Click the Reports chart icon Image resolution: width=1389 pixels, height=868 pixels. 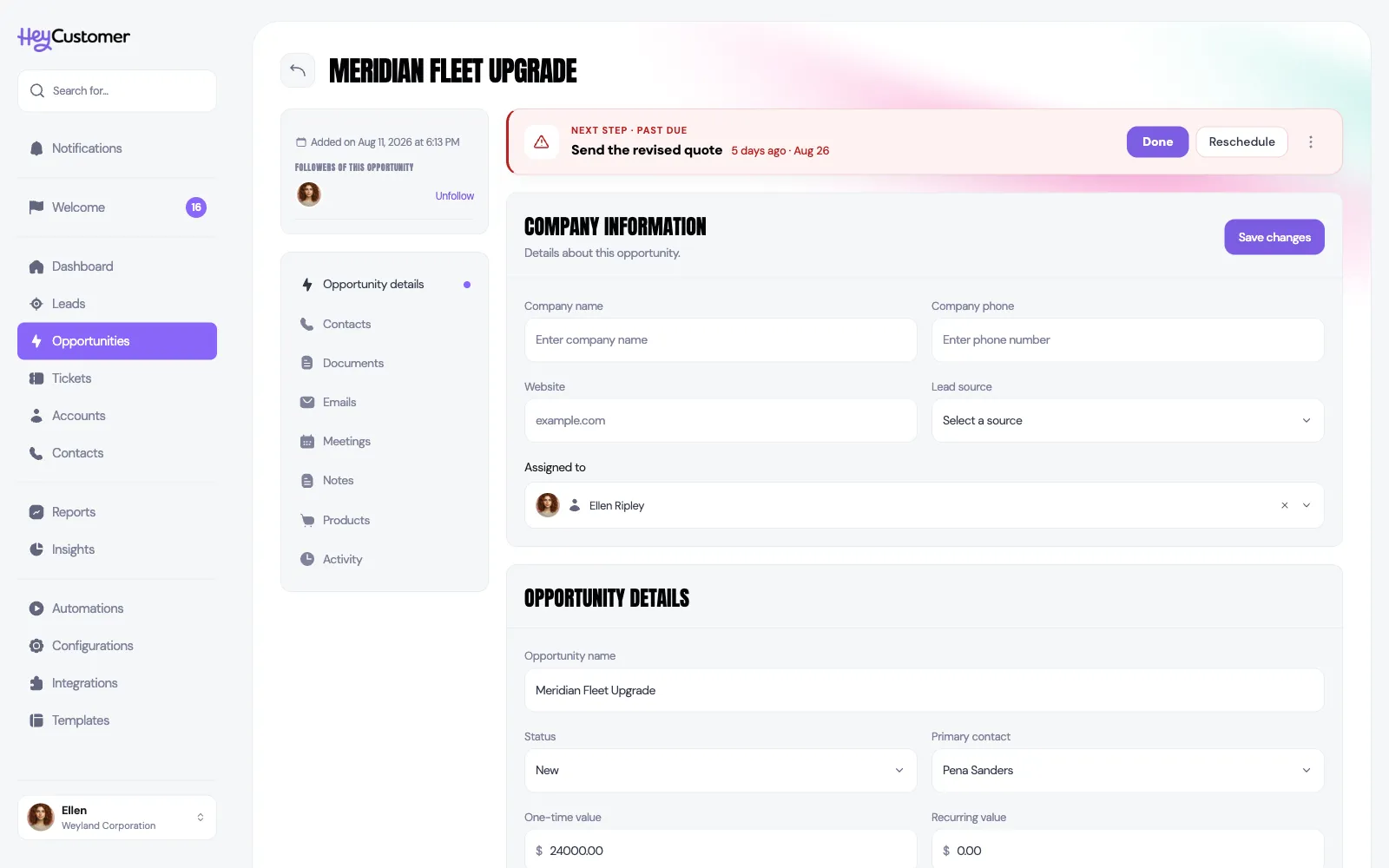click(36, 512)
